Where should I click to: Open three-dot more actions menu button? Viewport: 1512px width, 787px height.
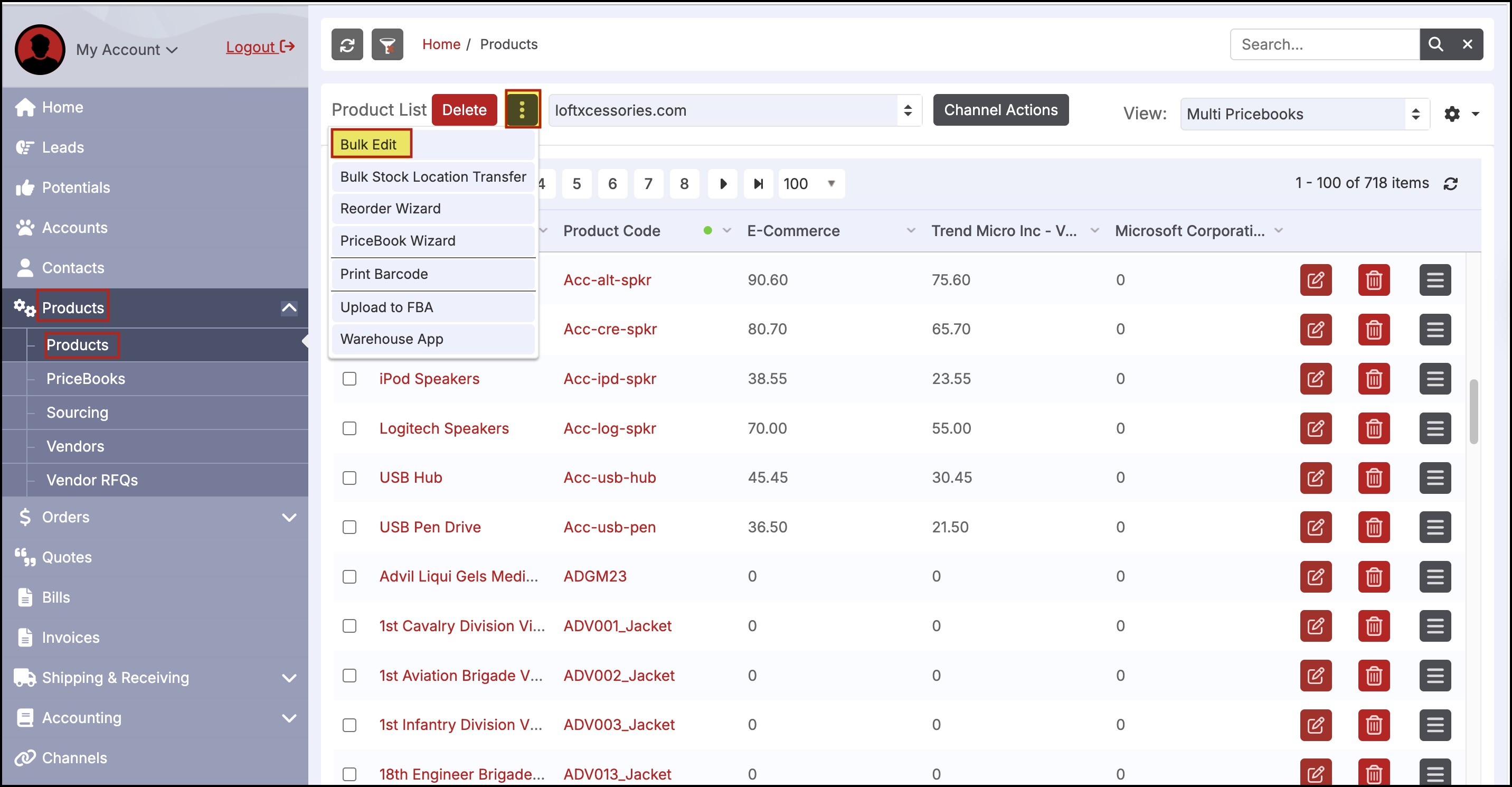(522, 109)
